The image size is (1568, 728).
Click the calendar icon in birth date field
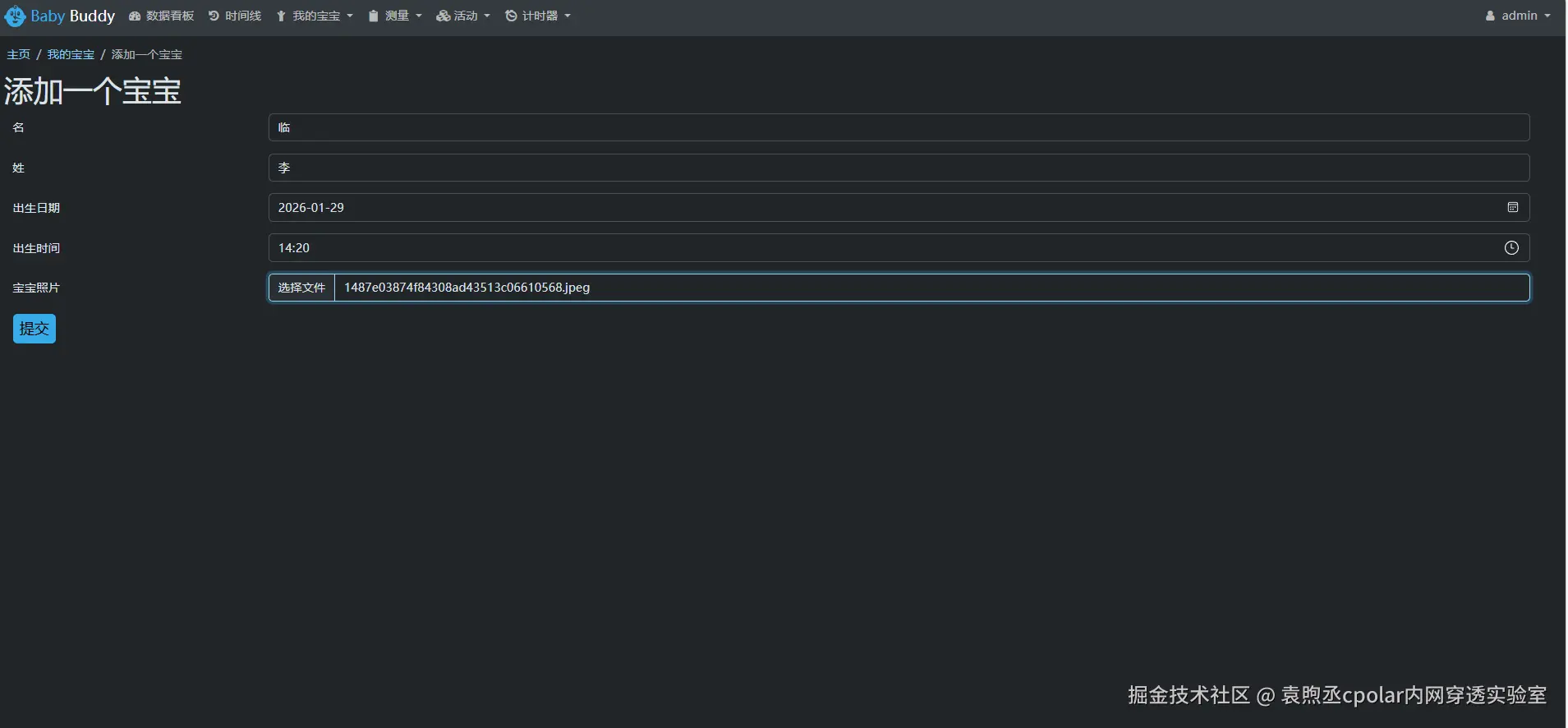pos(1512,208)
